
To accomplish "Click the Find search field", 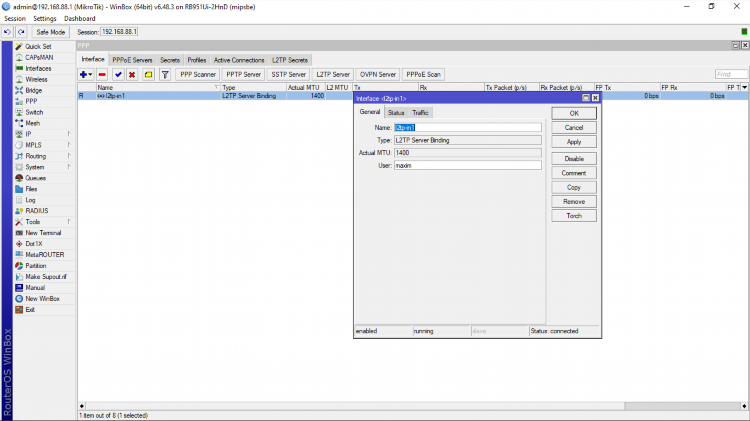I will 731,74.
